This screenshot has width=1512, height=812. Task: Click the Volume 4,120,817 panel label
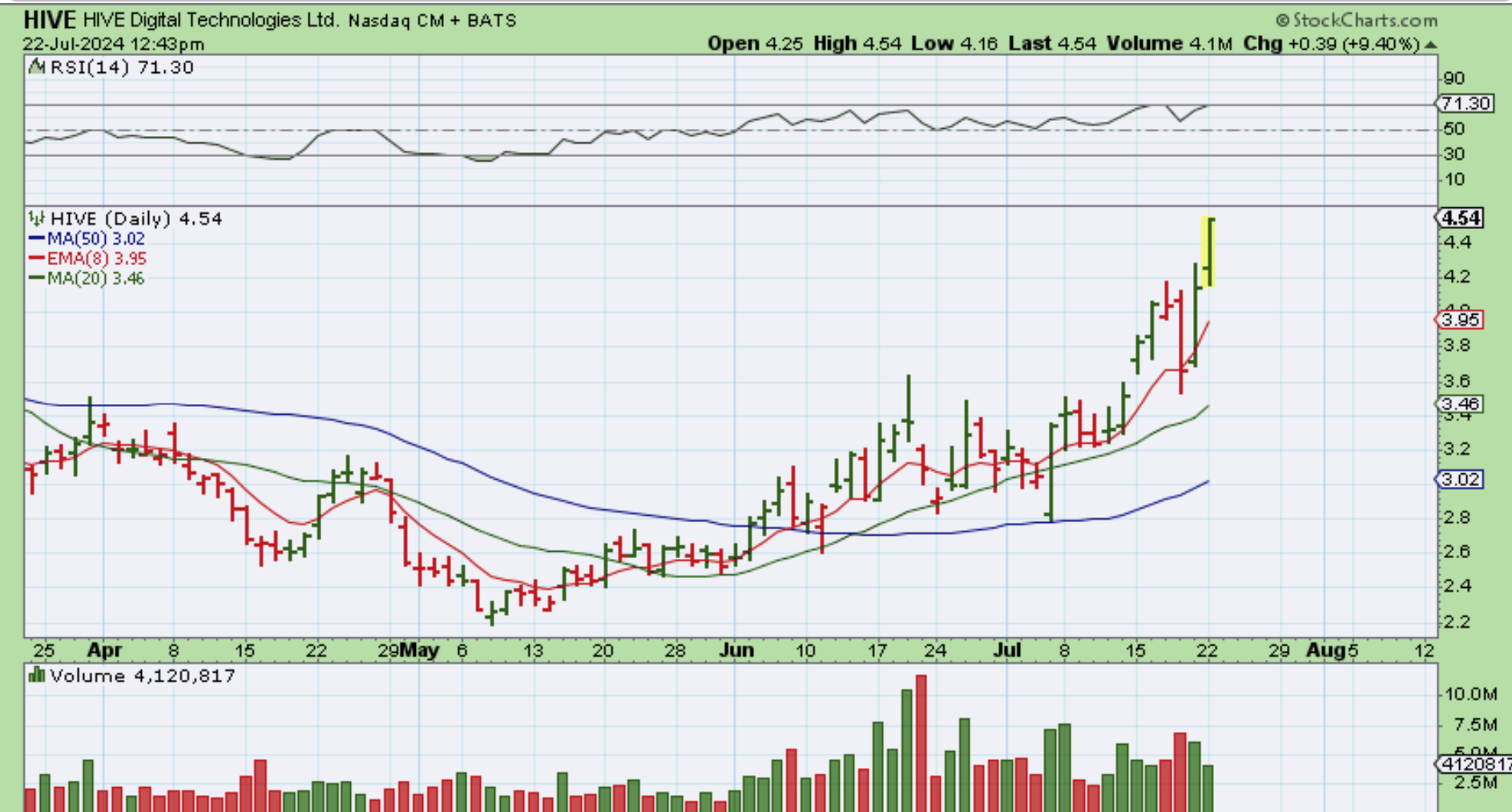[x=143, y=676]
